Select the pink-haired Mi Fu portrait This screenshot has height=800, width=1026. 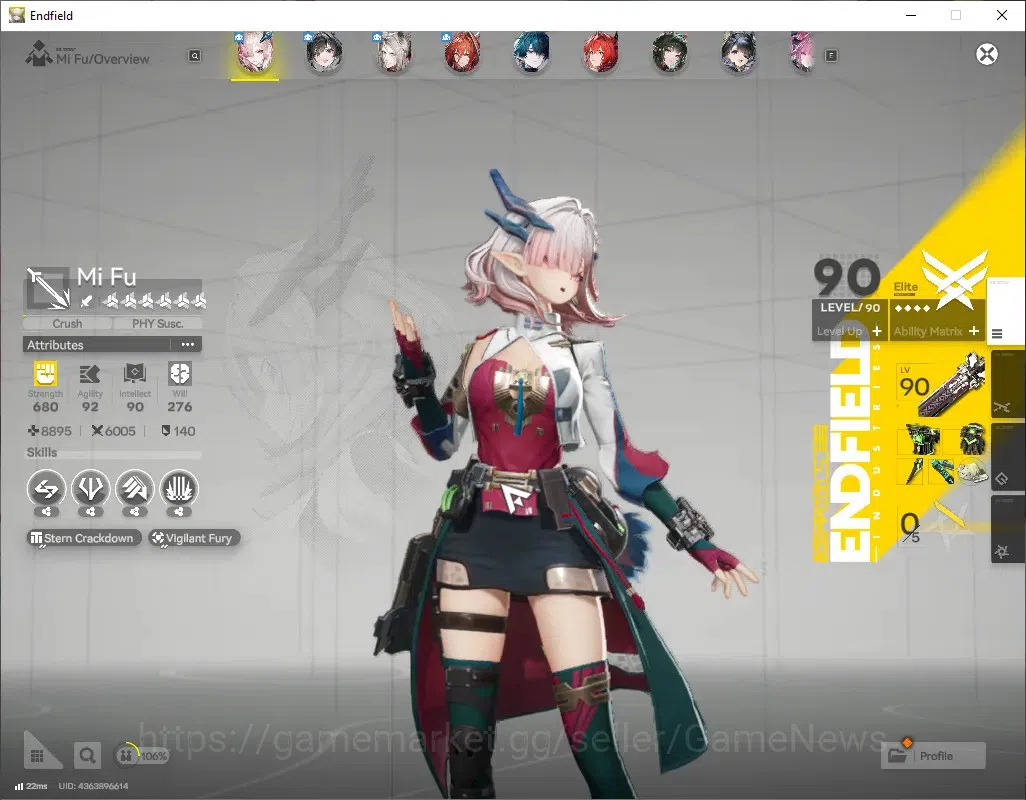tap(255, 52)
